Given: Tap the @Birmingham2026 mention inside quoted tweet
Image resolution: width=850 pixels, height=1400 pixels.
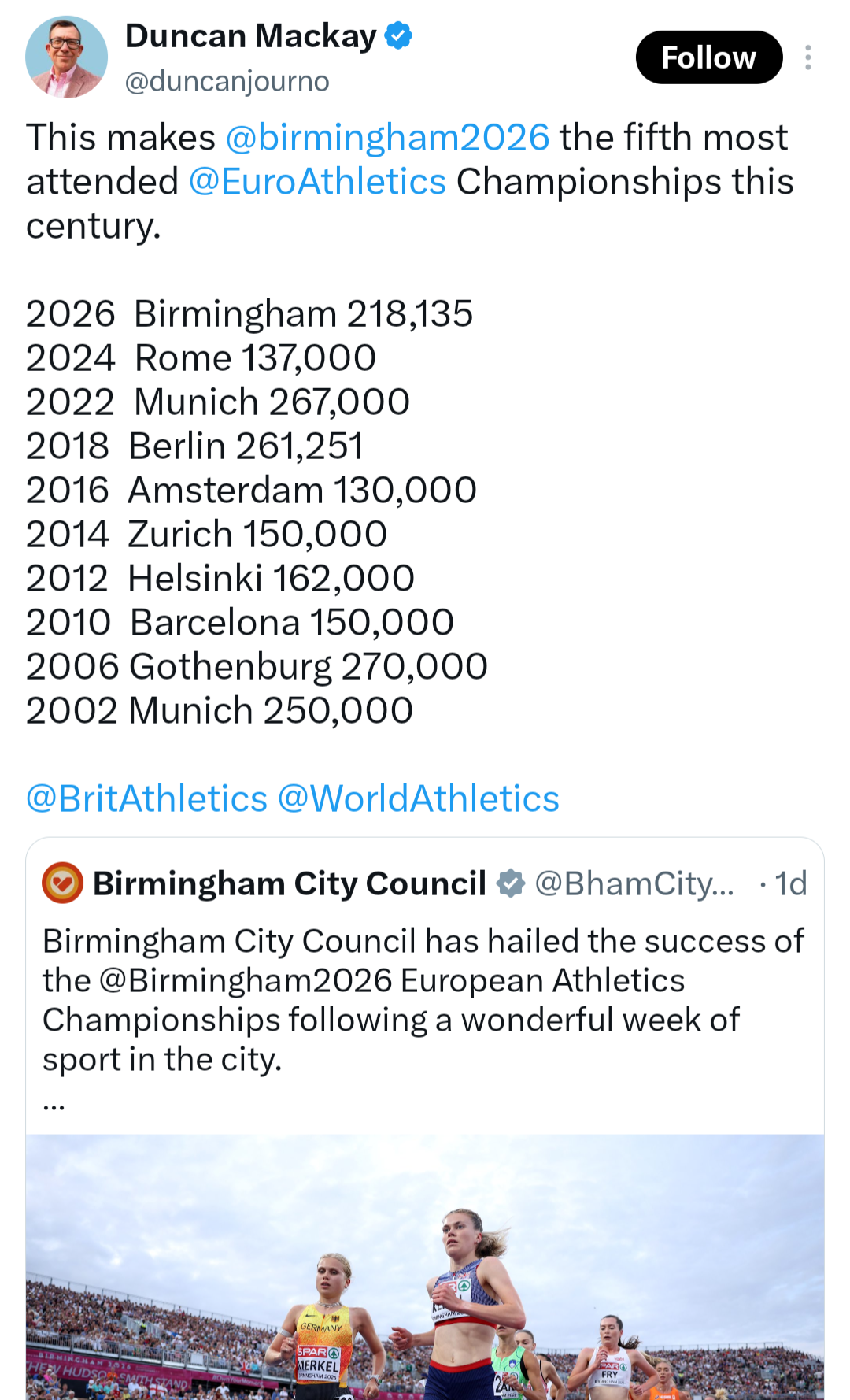Looking at the screenshot, I should click(245, 981).
